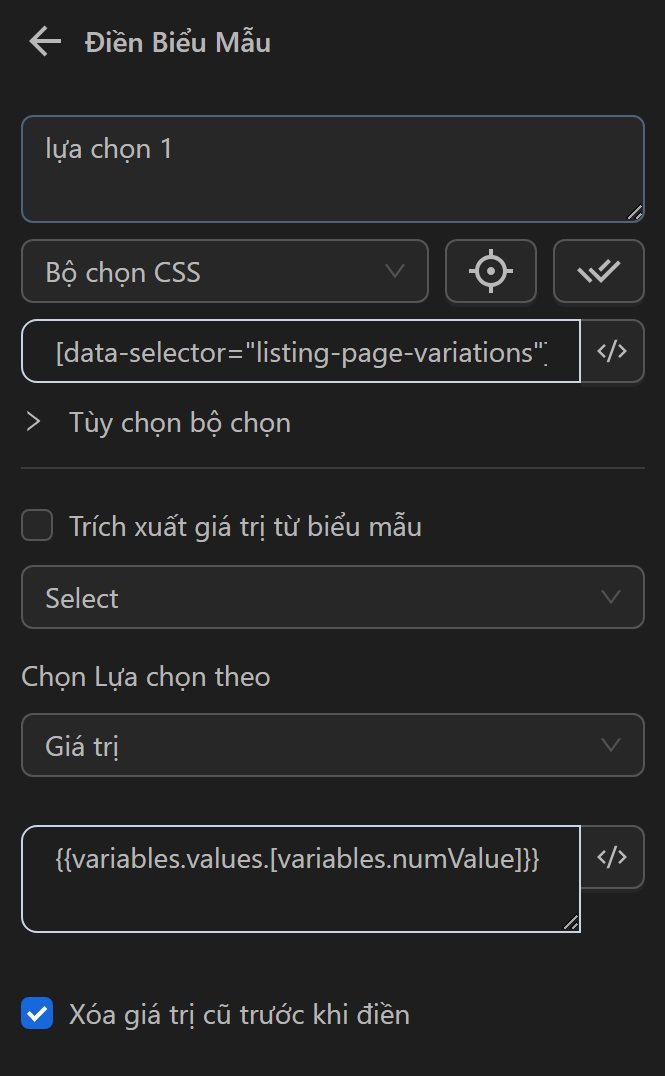Click resize handle of "lựa chọn 1" textarea
This screenshot has height=1076, width=665.
coord(635,212)
